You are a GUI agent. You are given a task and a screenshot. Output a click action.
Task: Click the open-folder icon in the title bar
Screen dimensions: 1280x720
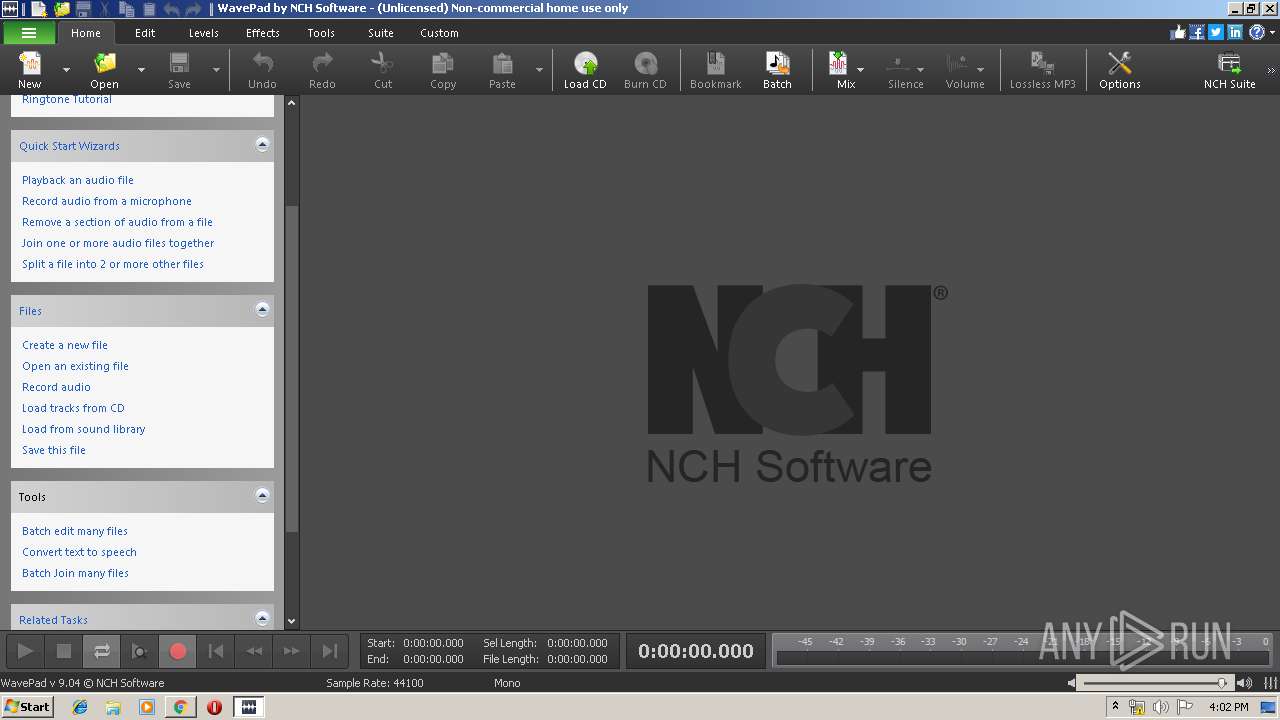click(61, 9)
